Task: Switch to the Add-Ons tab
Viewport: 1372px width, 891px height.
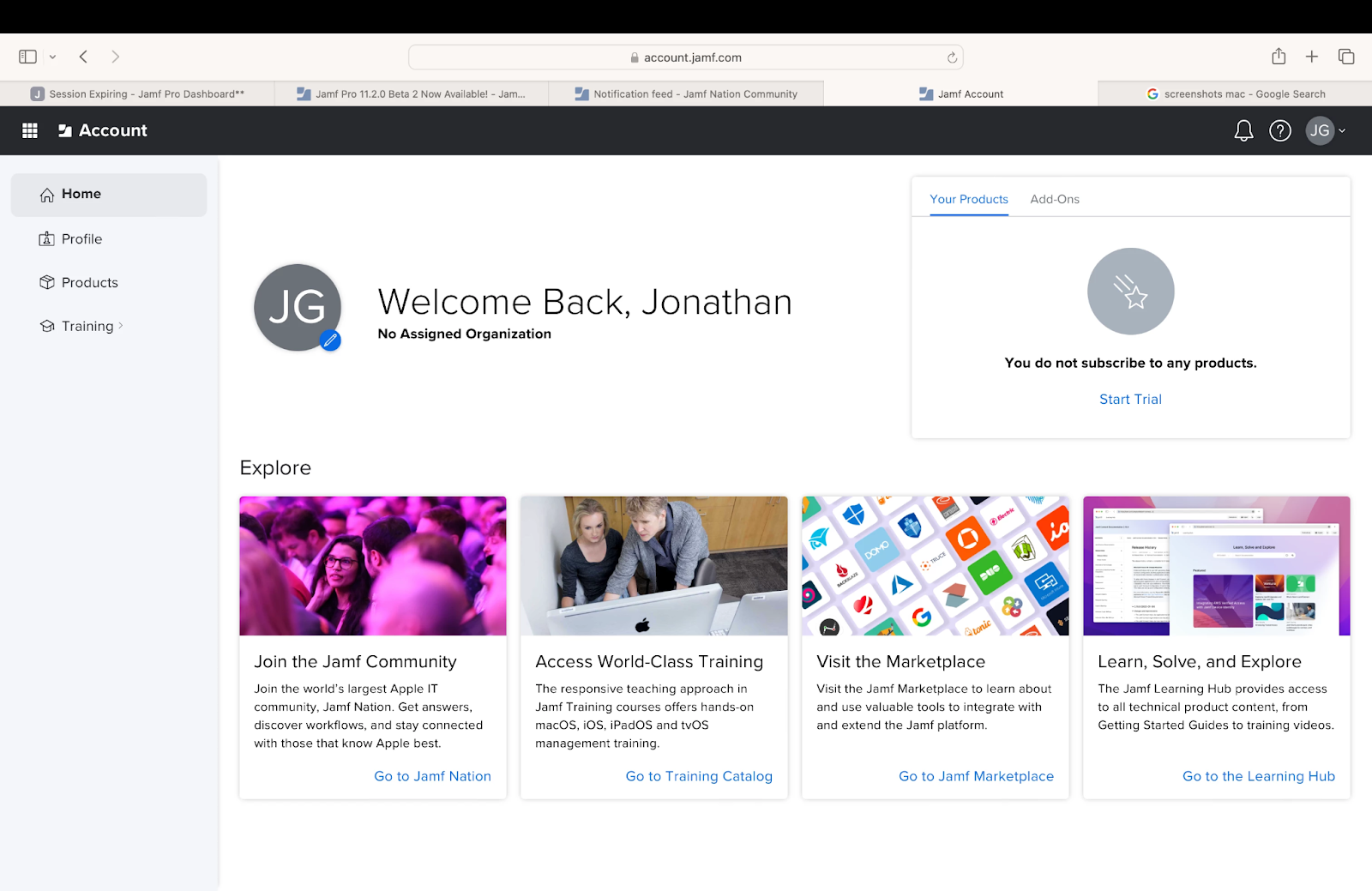Action: tap(1054, 199)
